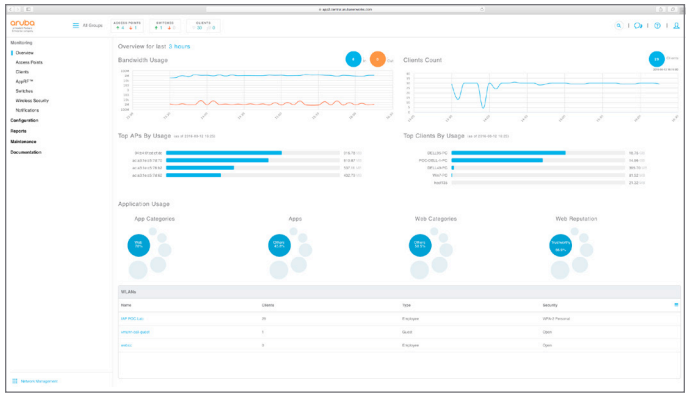Click the browser address bar
Image resolution: width=689 pixels, height=397 pixels.
tap(345, 9)
